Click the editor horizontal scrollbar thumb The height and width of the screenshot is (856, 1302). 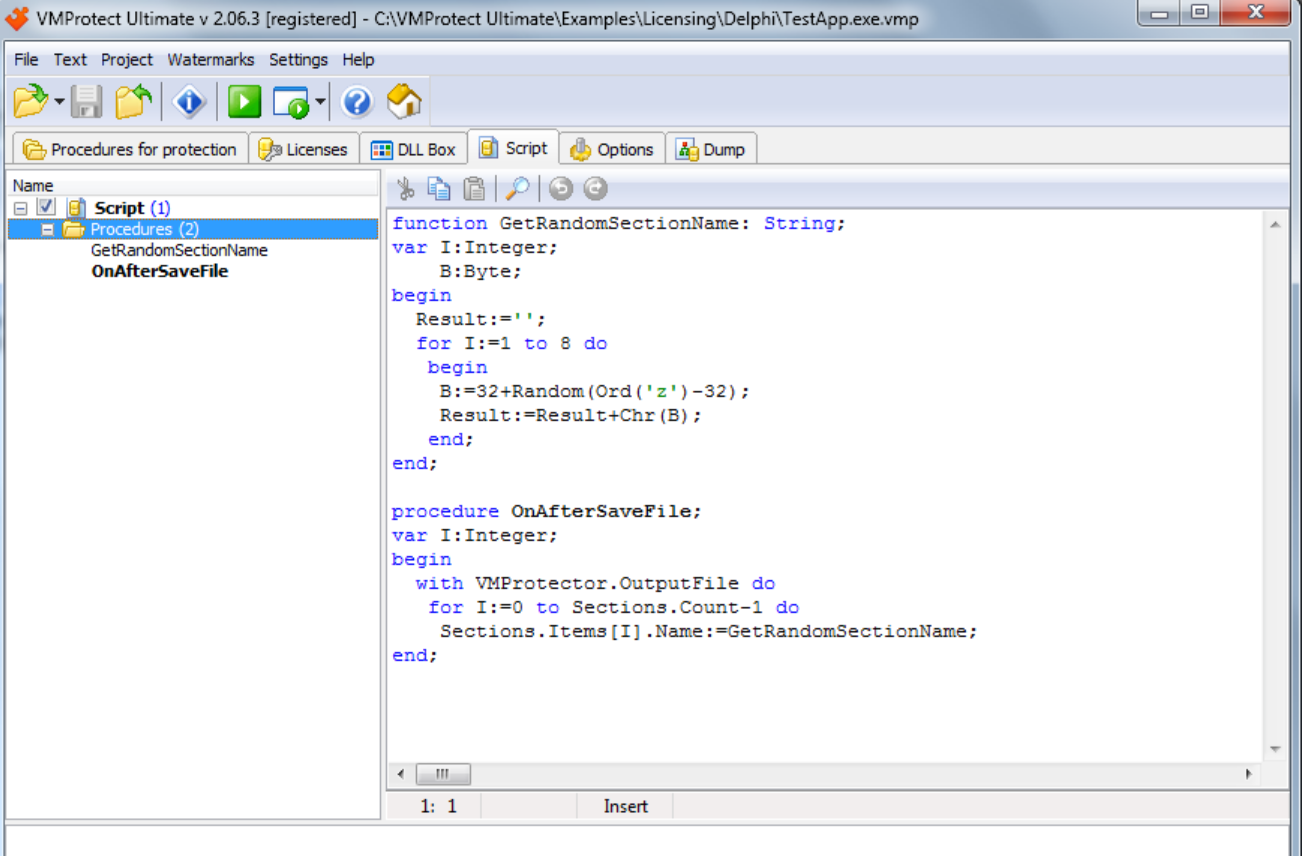pyautogui.click(x=442, y=774)
